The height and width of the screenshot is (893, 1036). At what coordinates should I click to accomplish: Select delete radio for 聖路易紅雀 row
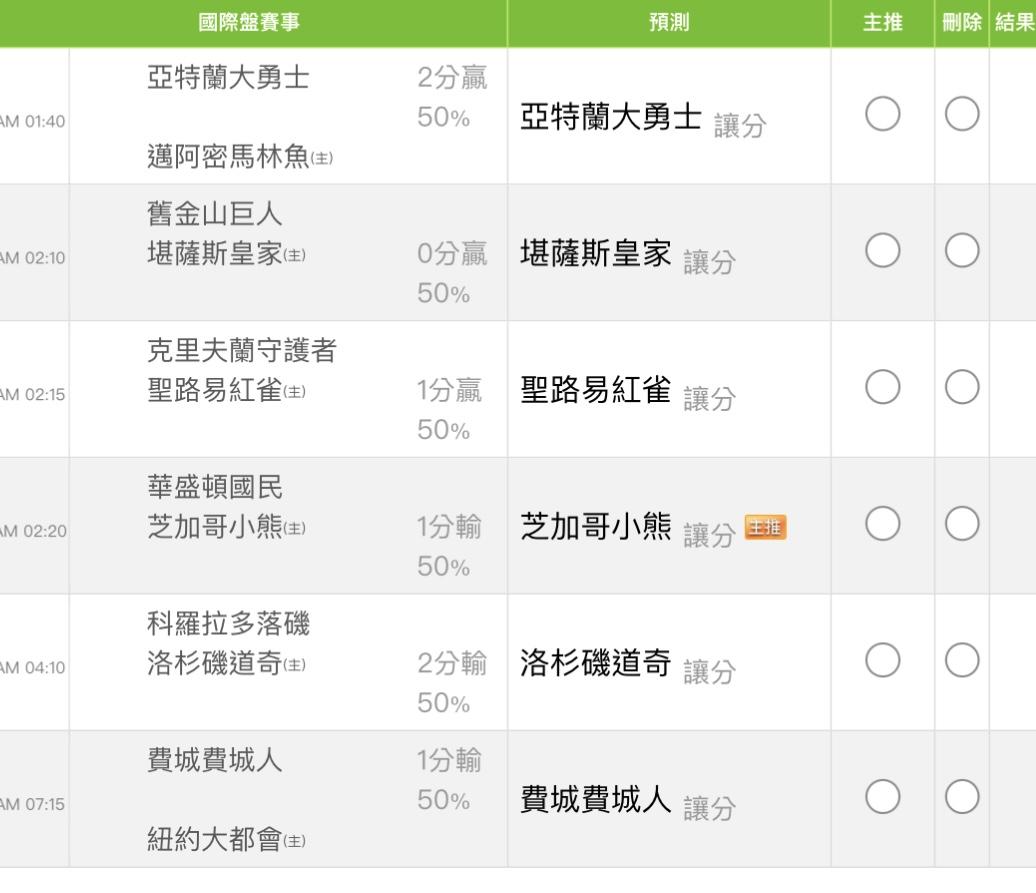(x=961, y=388)
